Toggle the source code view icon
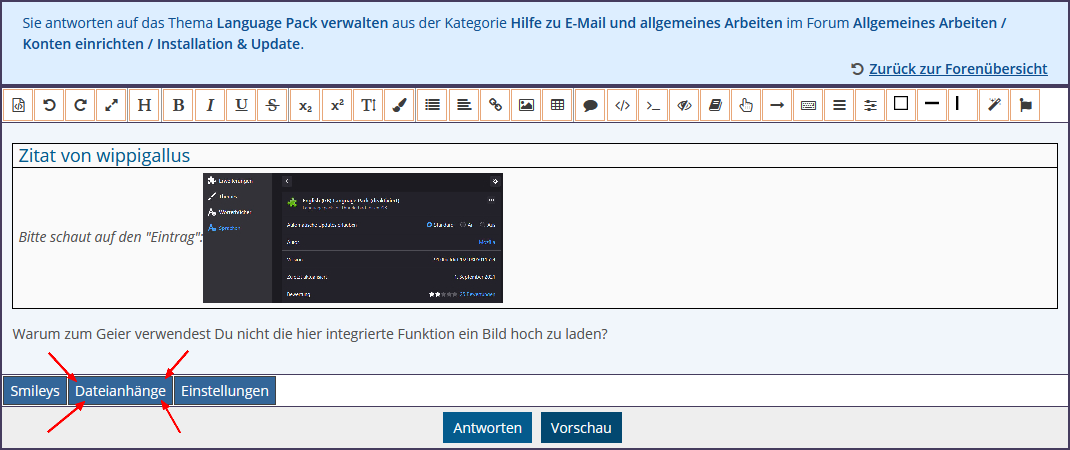This screenshot has width=1070, height=450. pyautogui.click(x=18, y=105)
